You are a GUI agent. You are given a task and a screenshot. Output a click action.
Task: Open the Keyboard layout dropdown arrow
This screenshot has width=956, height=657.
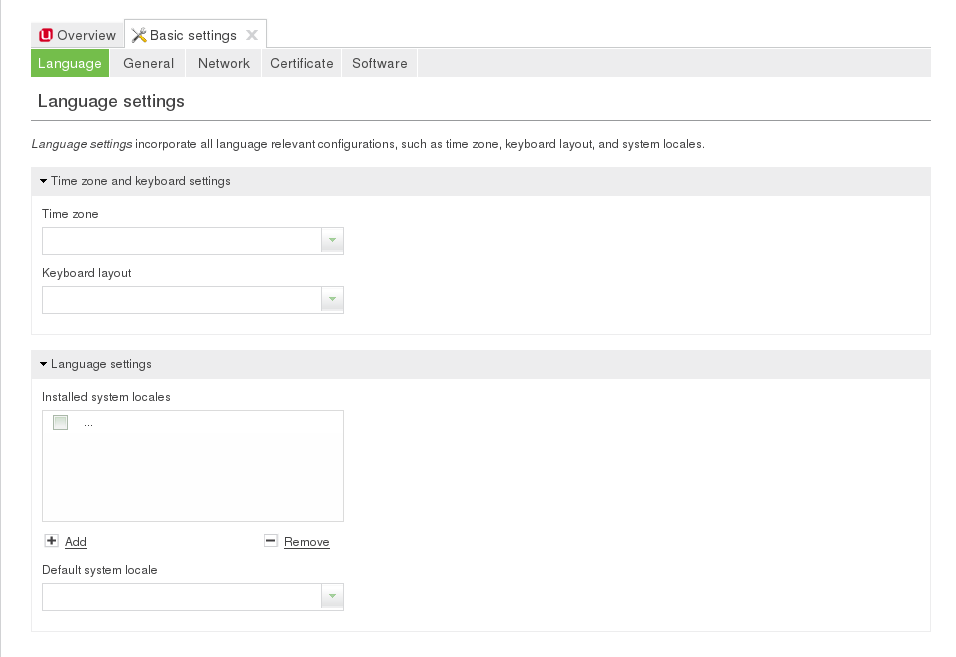click(332, 300)
